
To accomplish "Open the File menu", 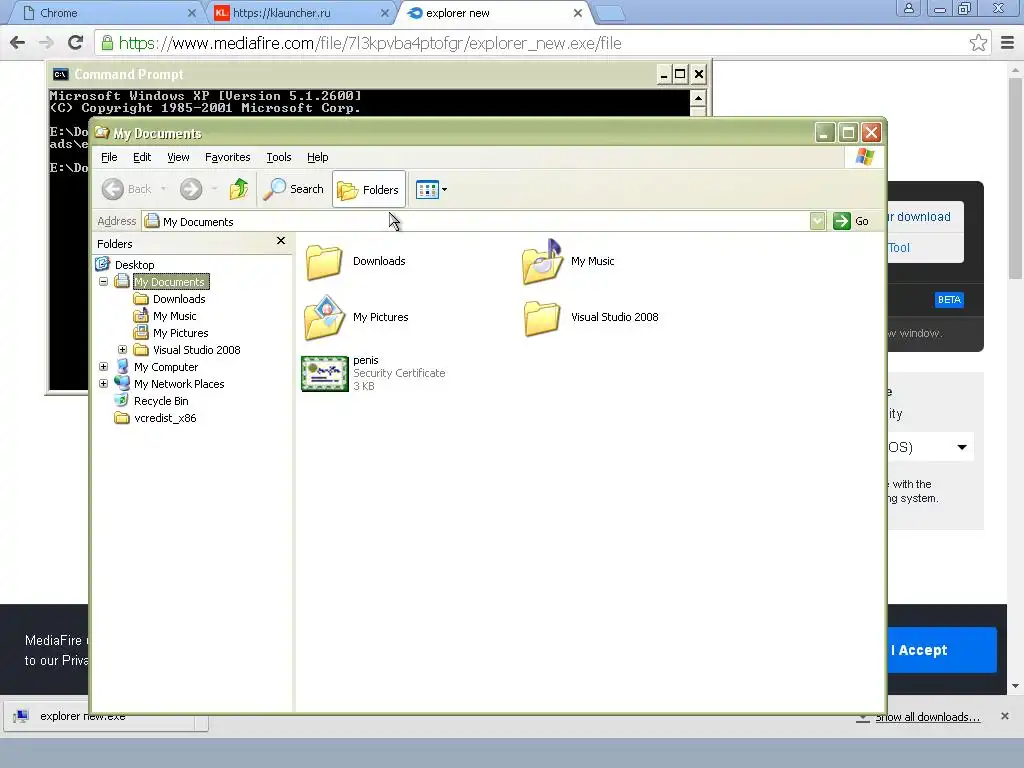I will [x=109, y=157].
